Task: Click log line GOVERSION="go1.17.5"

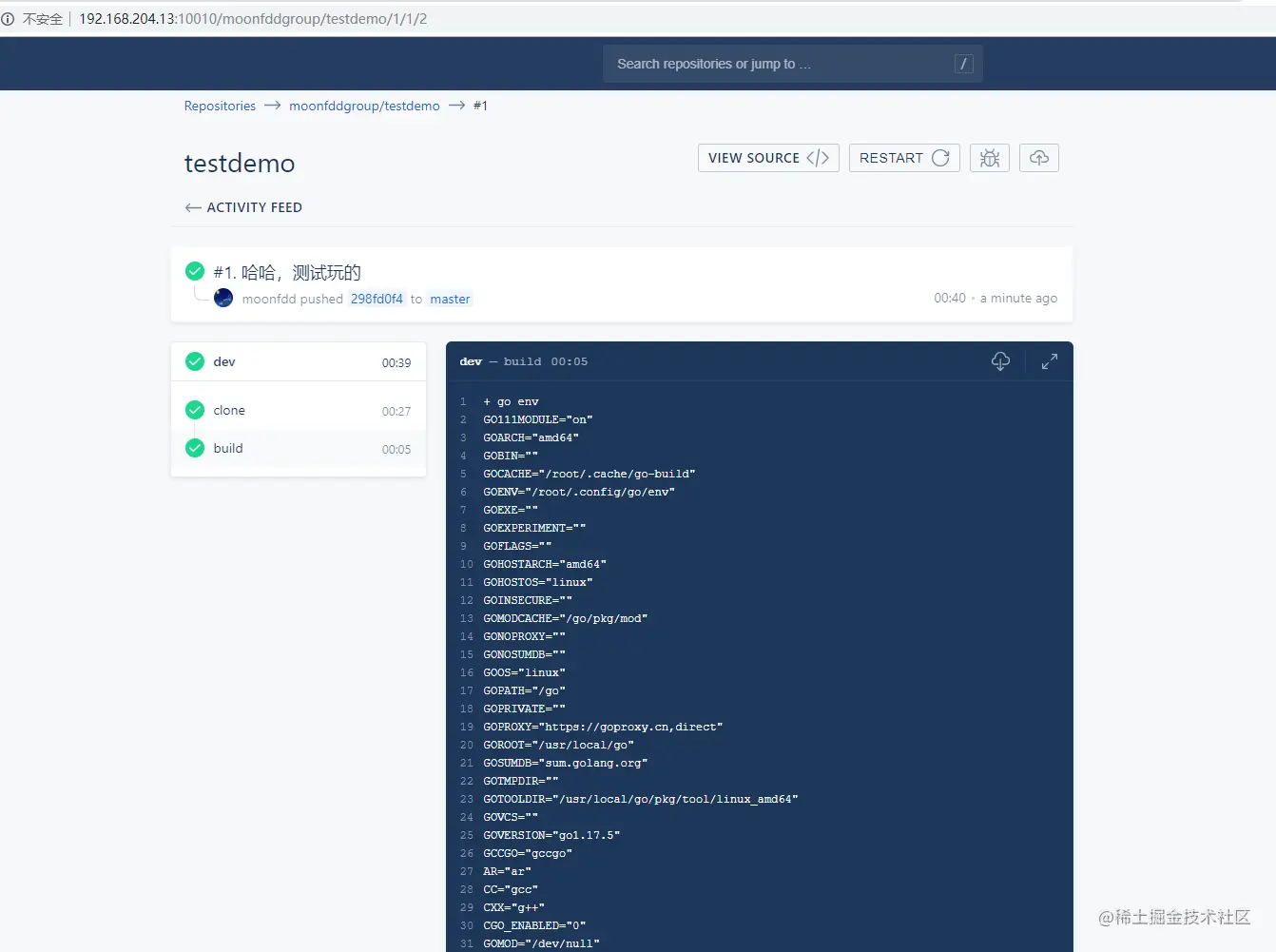Action: pyautogui.click(x=551, y=835)
